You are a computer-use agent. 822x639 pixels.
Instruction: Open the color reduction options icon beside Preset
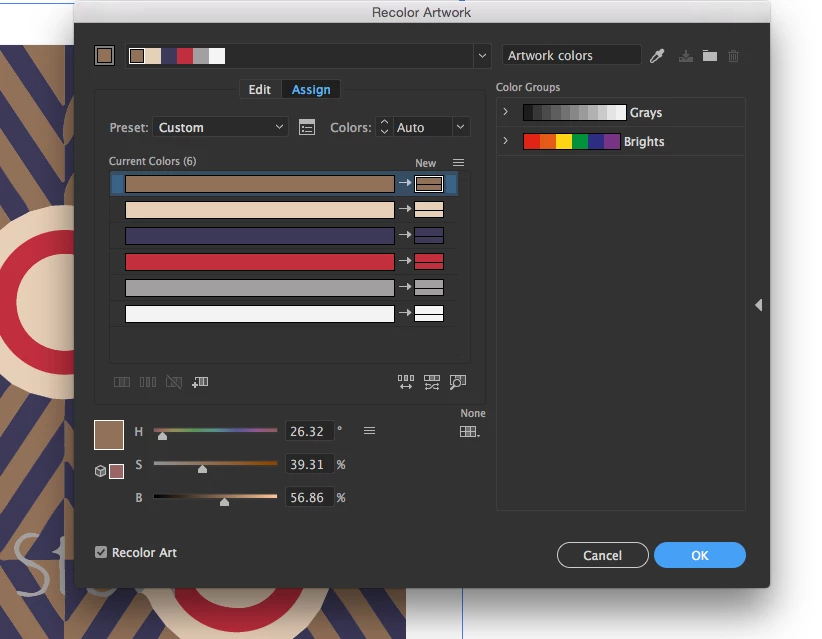click(x=307, y=127)
